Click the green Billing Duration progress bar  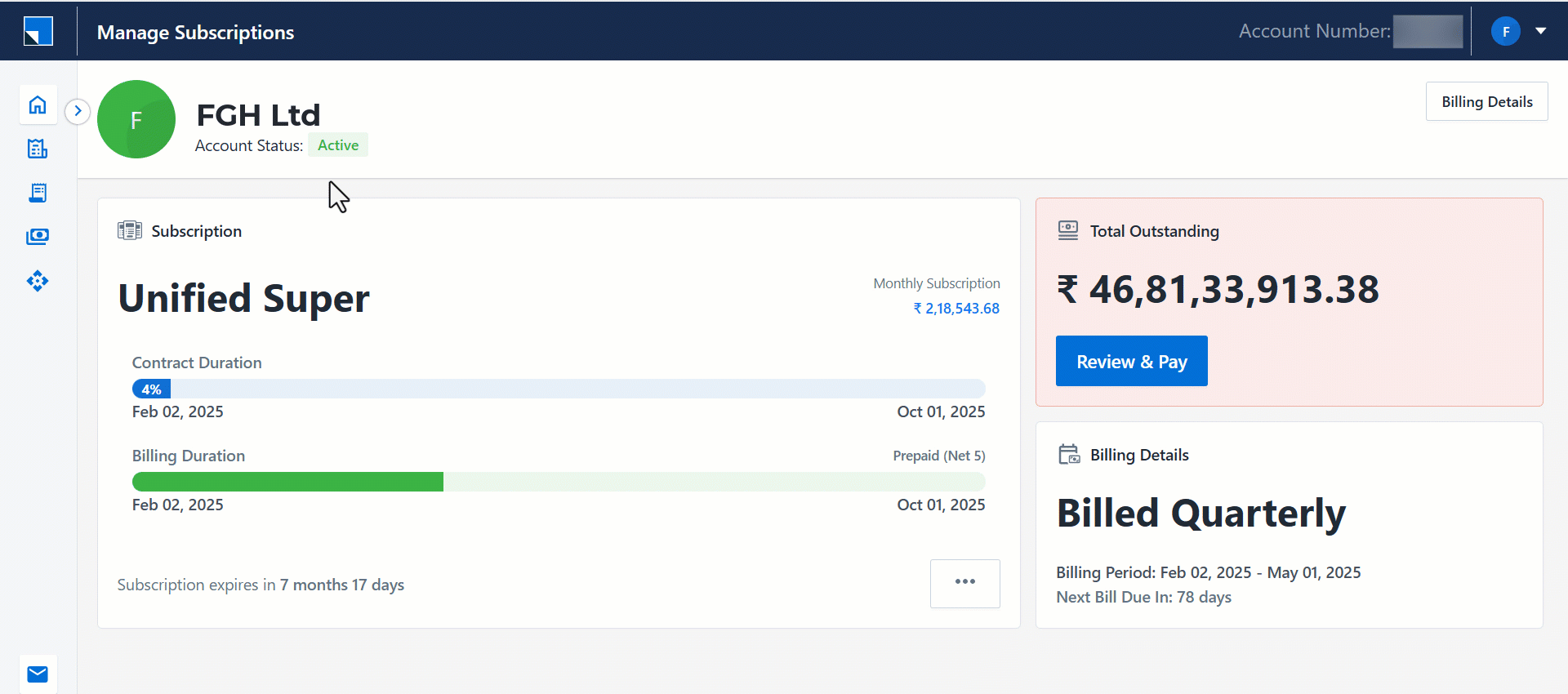click(559, 482)
